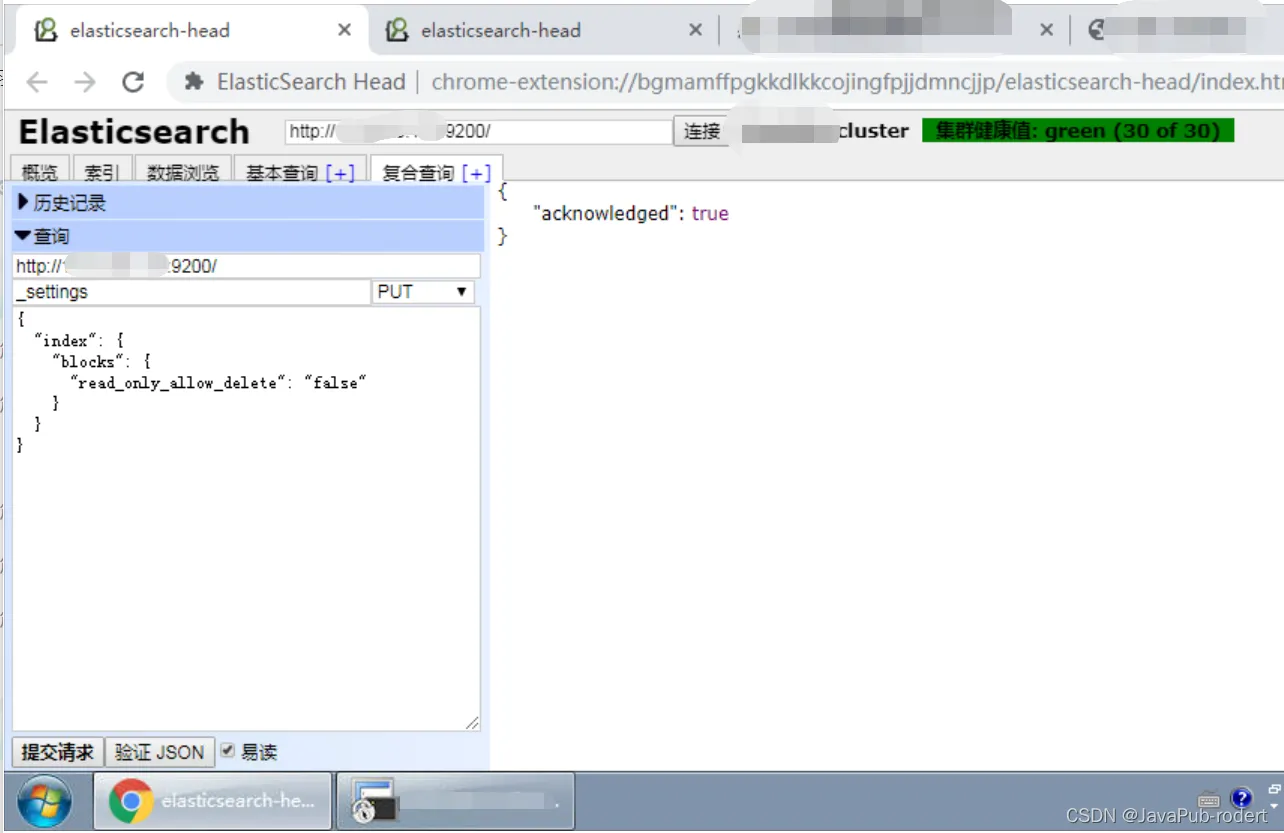Select the first elasticsearch-head browser tab
Screen dimensions: 1284x833
pos(190,30)
